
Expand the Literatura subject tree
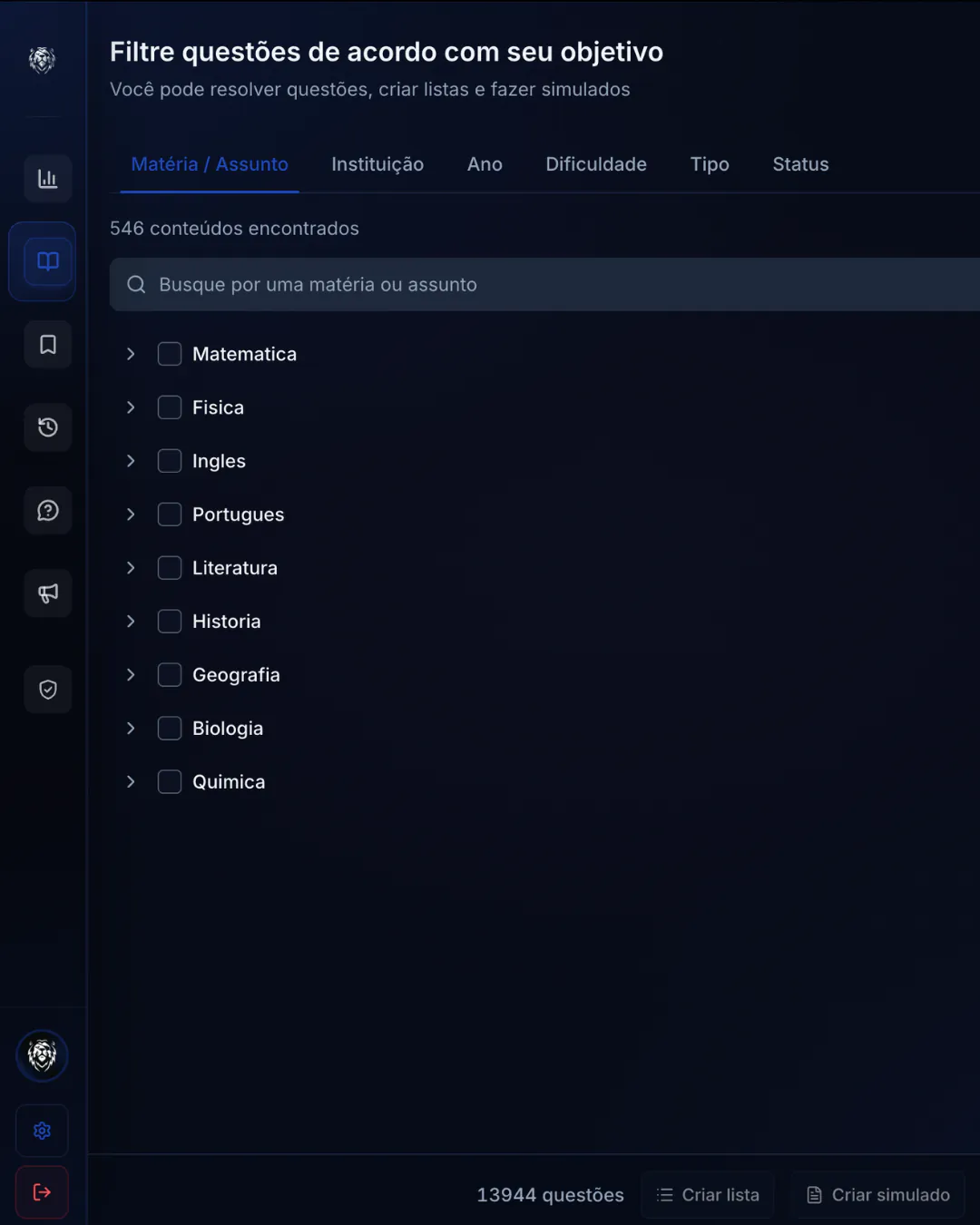tap(131, 568)
